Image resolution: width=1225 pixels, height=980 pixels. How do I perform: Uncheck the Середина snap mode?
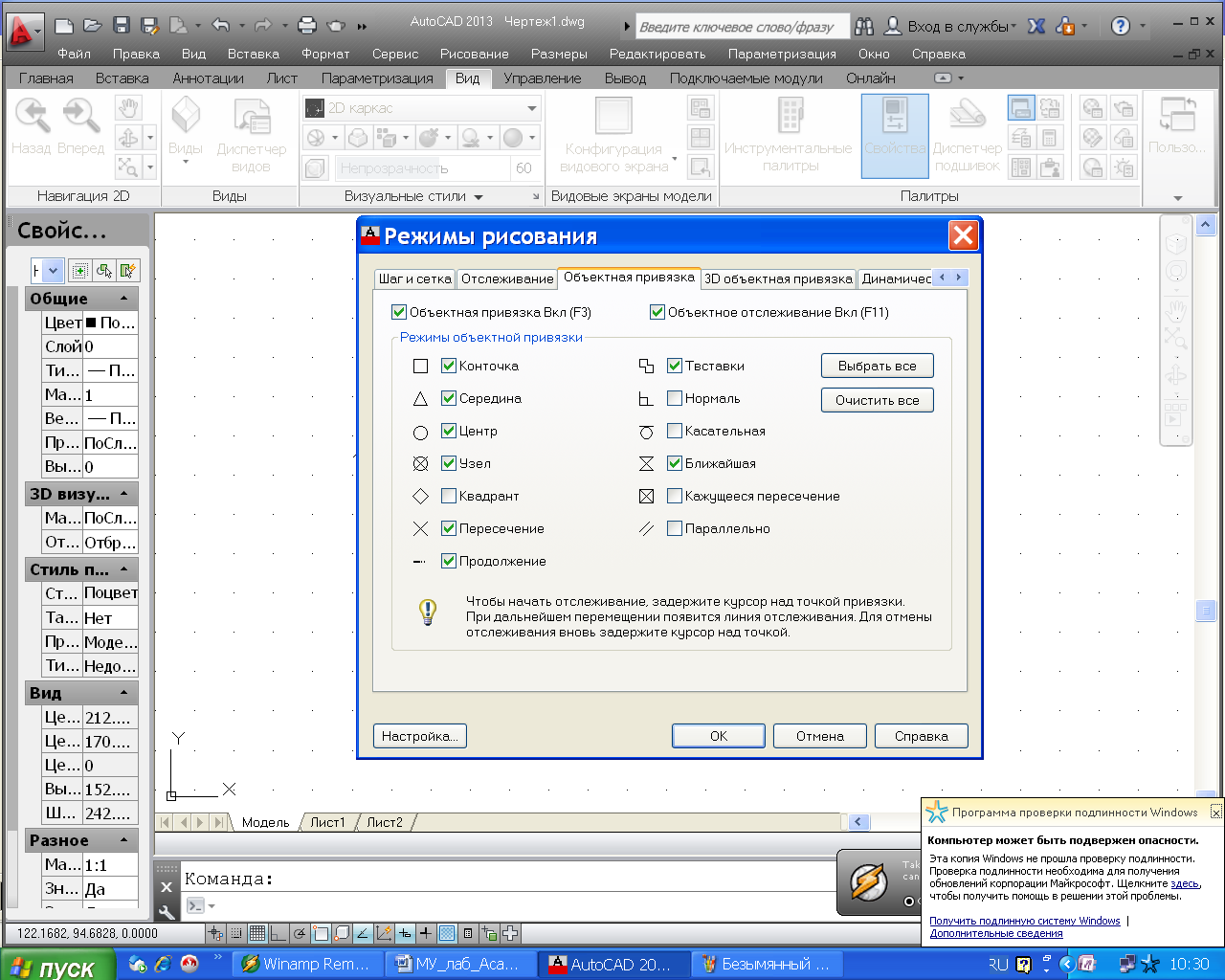449,398
